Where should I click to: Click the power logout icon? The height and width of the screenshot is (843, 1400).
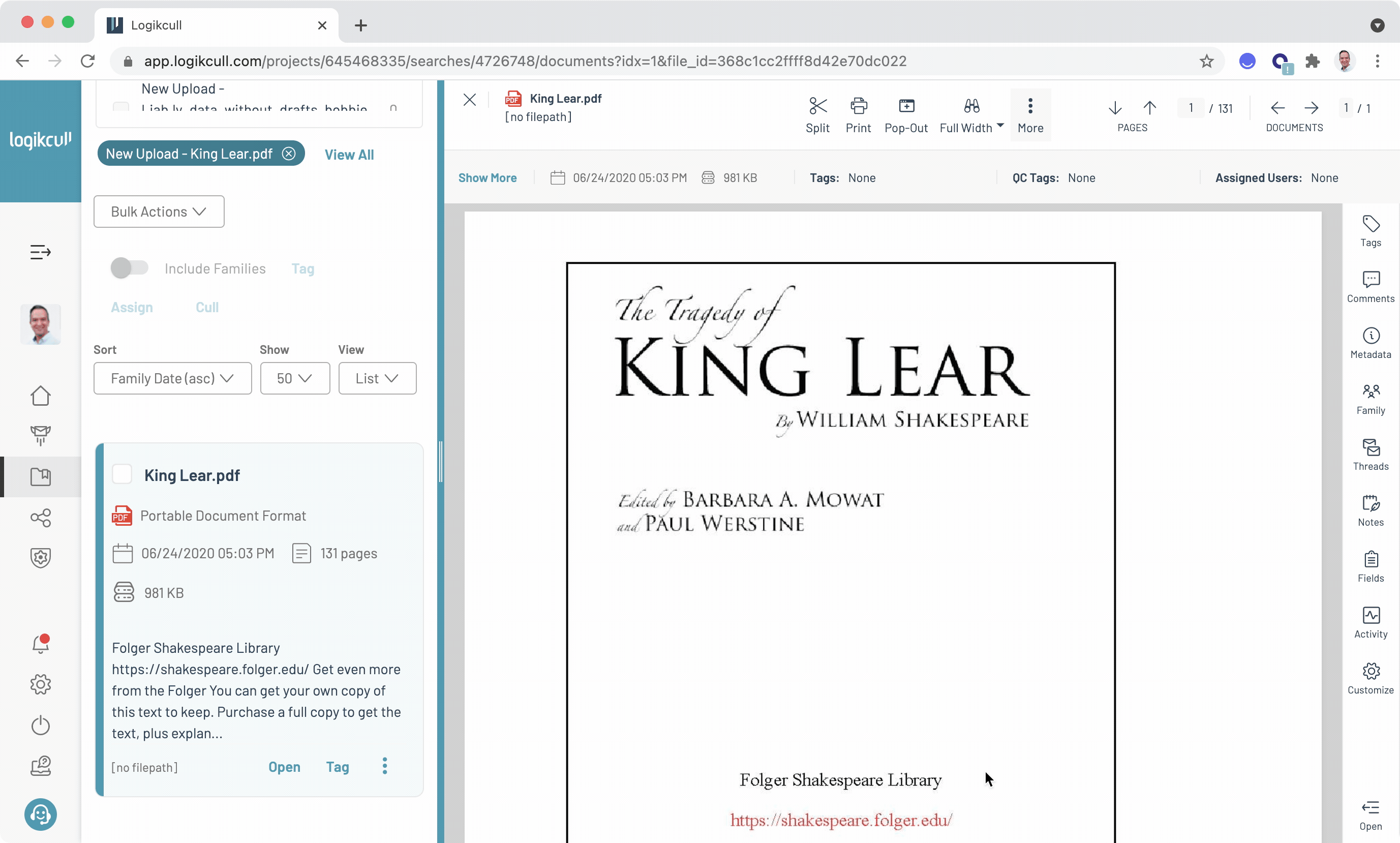point(40,726)
